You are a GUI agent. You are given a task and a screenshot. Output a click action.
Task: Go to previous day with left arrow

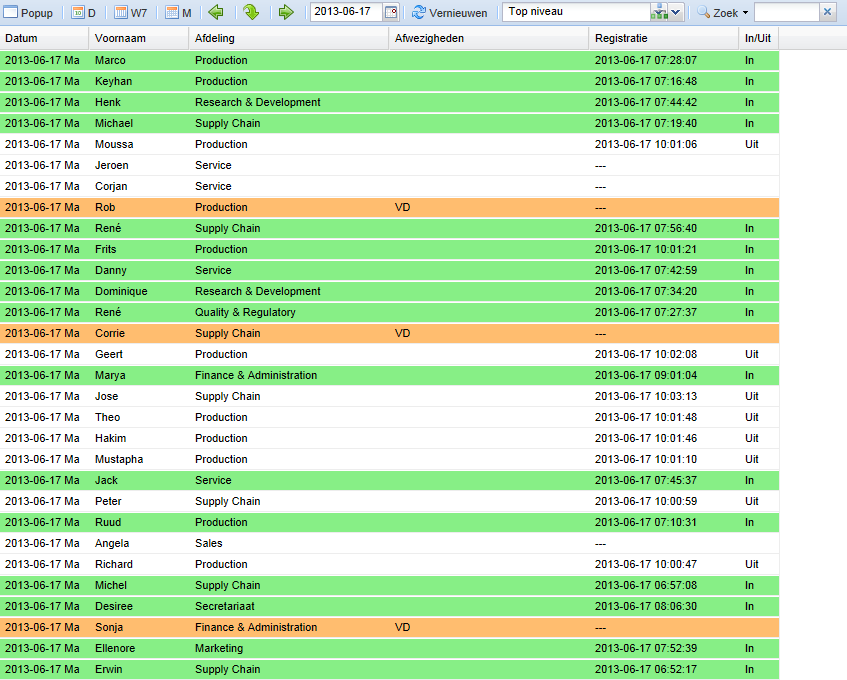click(216, 13)
